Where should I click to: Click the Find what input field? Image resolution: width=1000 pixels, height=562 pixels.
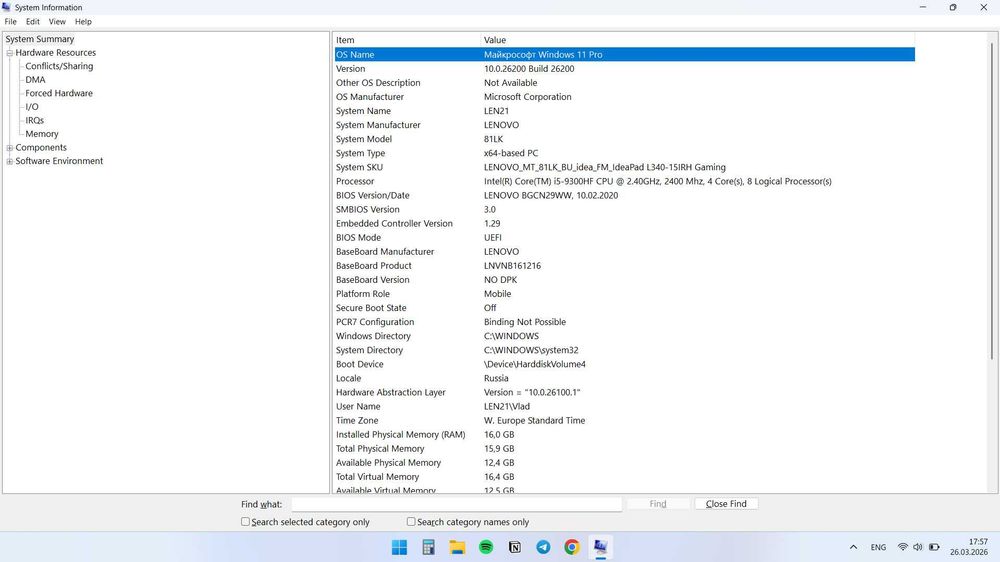(457, 504)
